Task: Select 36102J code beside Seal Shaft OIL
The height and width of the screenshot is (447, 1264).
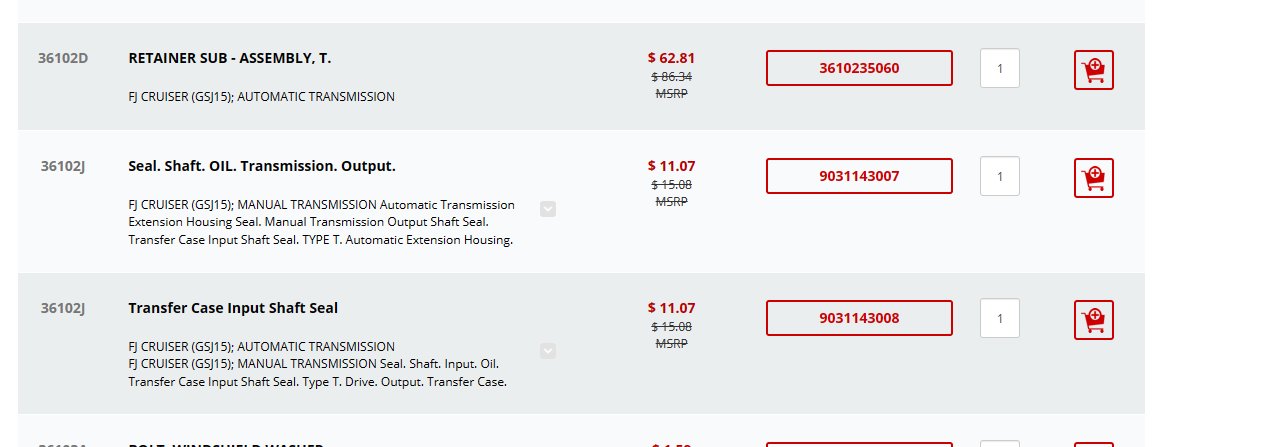Action: [x=63, y=166]
